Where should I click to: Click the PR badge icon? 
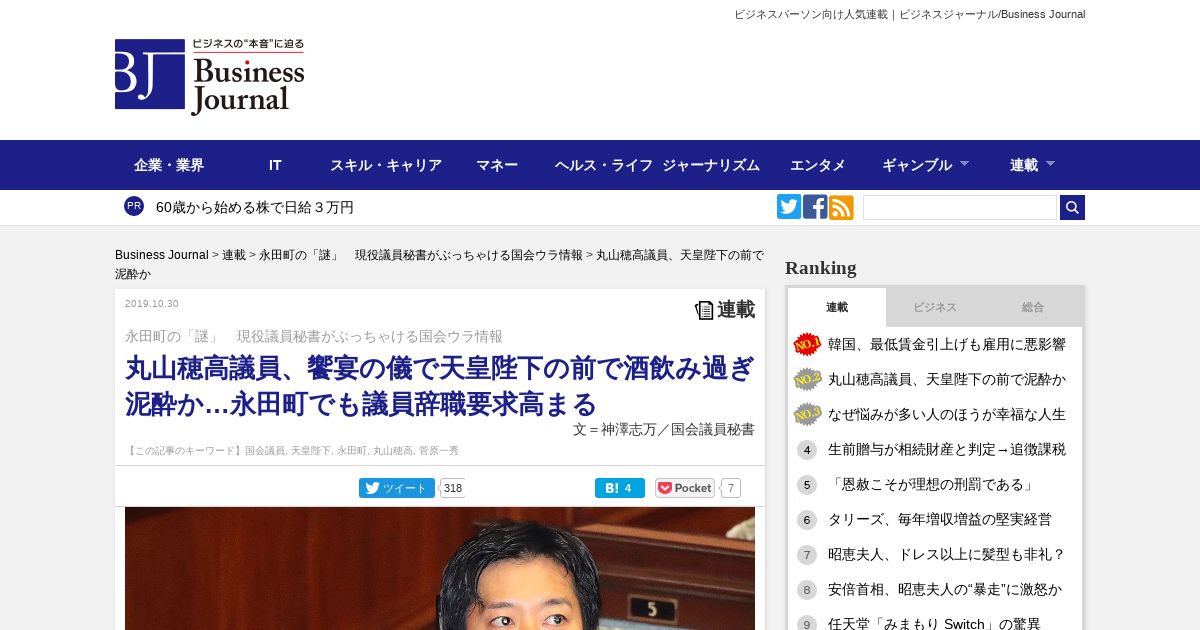pyautogui.click(x=134, y=206)
